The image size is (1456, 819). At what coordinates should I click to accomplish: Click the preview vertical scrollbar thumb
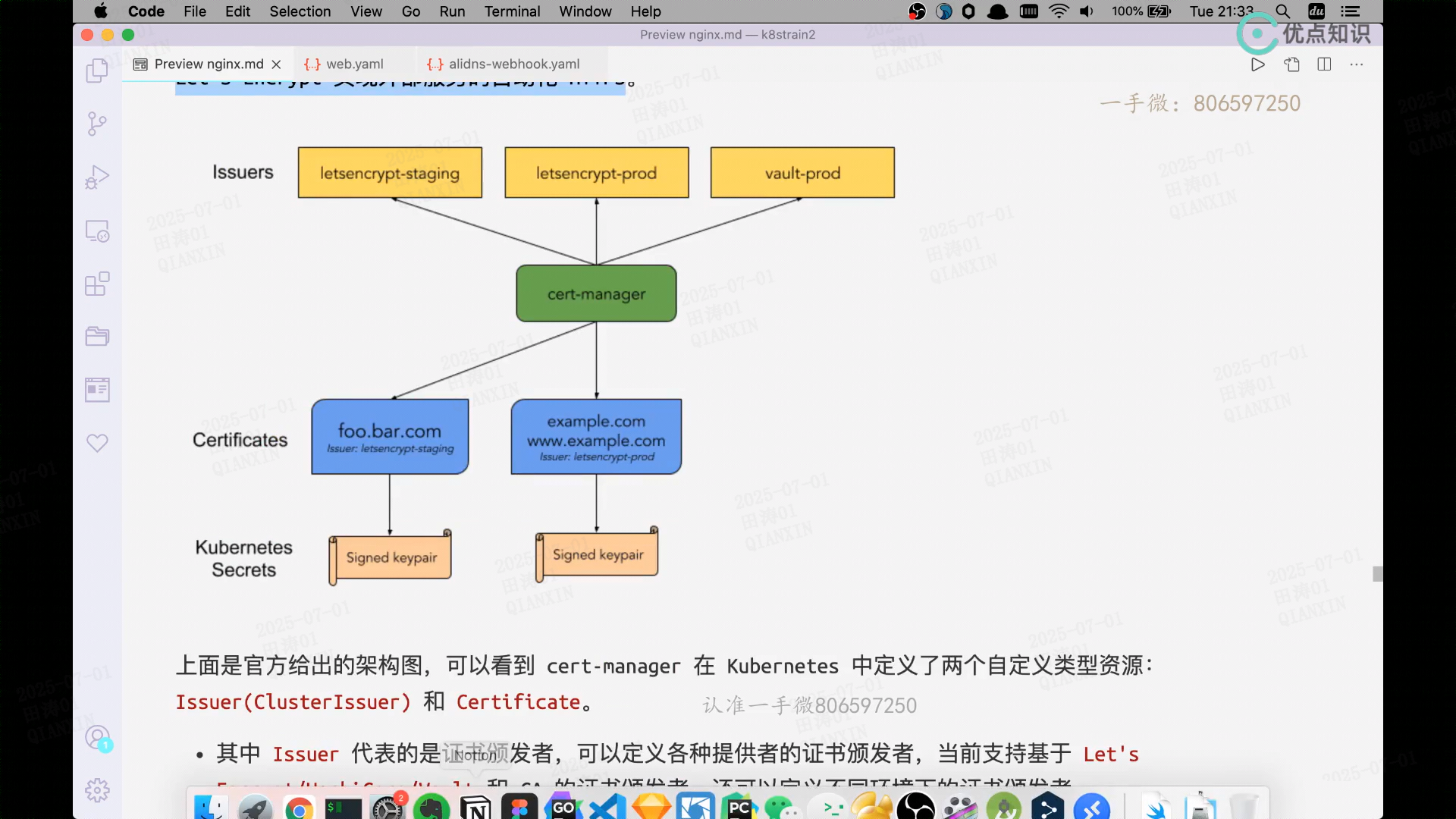coord(1377,574)
